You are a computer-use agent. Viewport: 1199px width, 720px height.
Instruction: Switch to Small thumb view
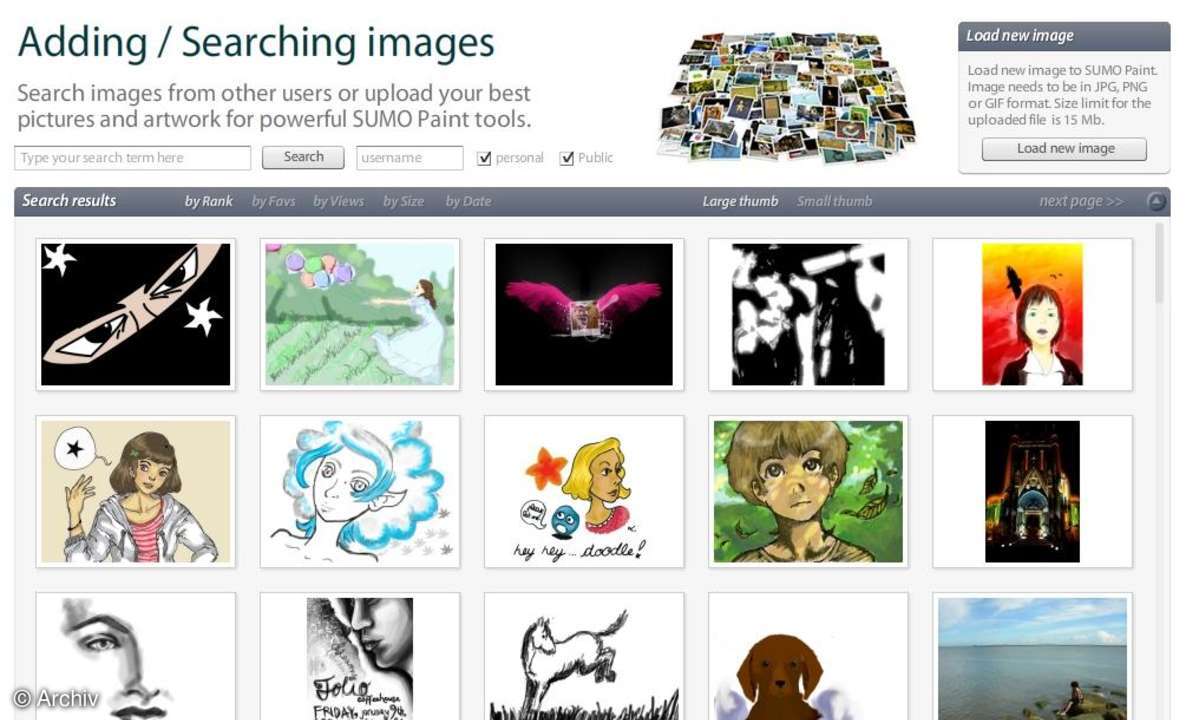point(834,201)
